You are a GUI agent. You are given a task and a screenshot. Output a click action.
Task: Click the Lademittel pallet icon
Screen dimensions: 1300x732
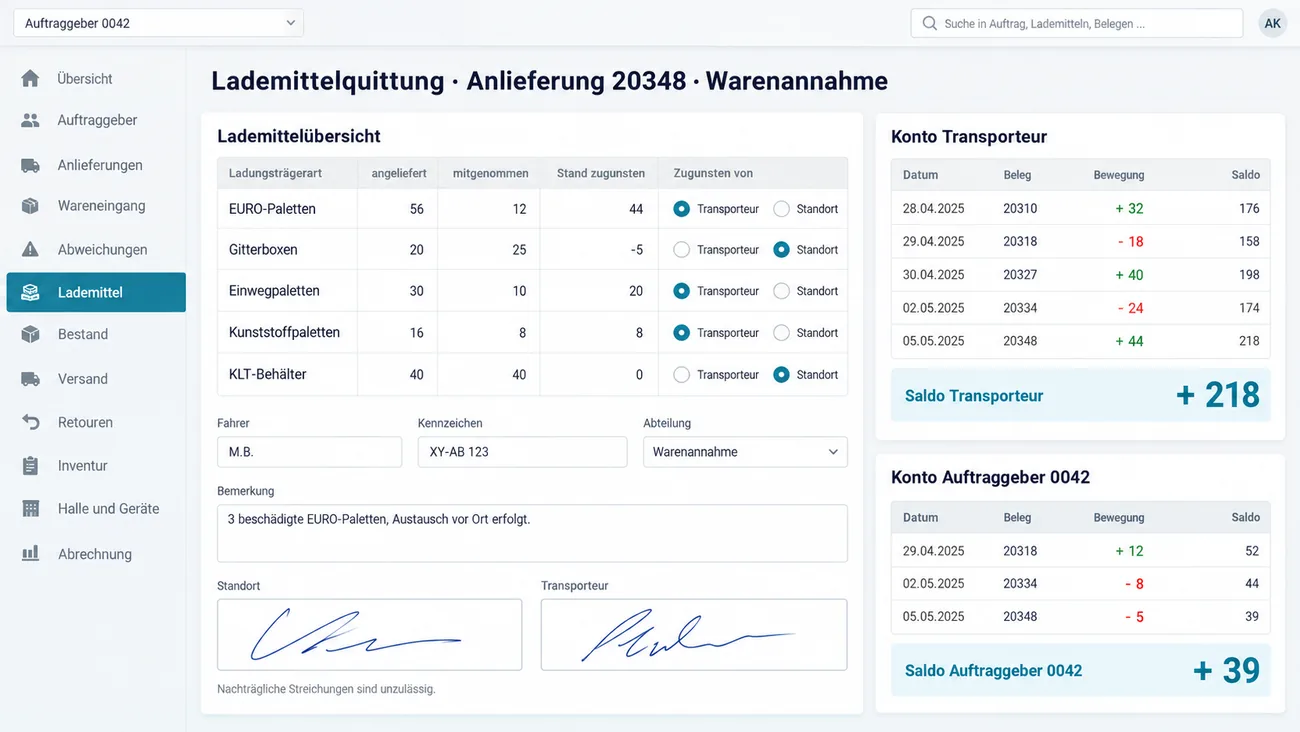(30, 292)
